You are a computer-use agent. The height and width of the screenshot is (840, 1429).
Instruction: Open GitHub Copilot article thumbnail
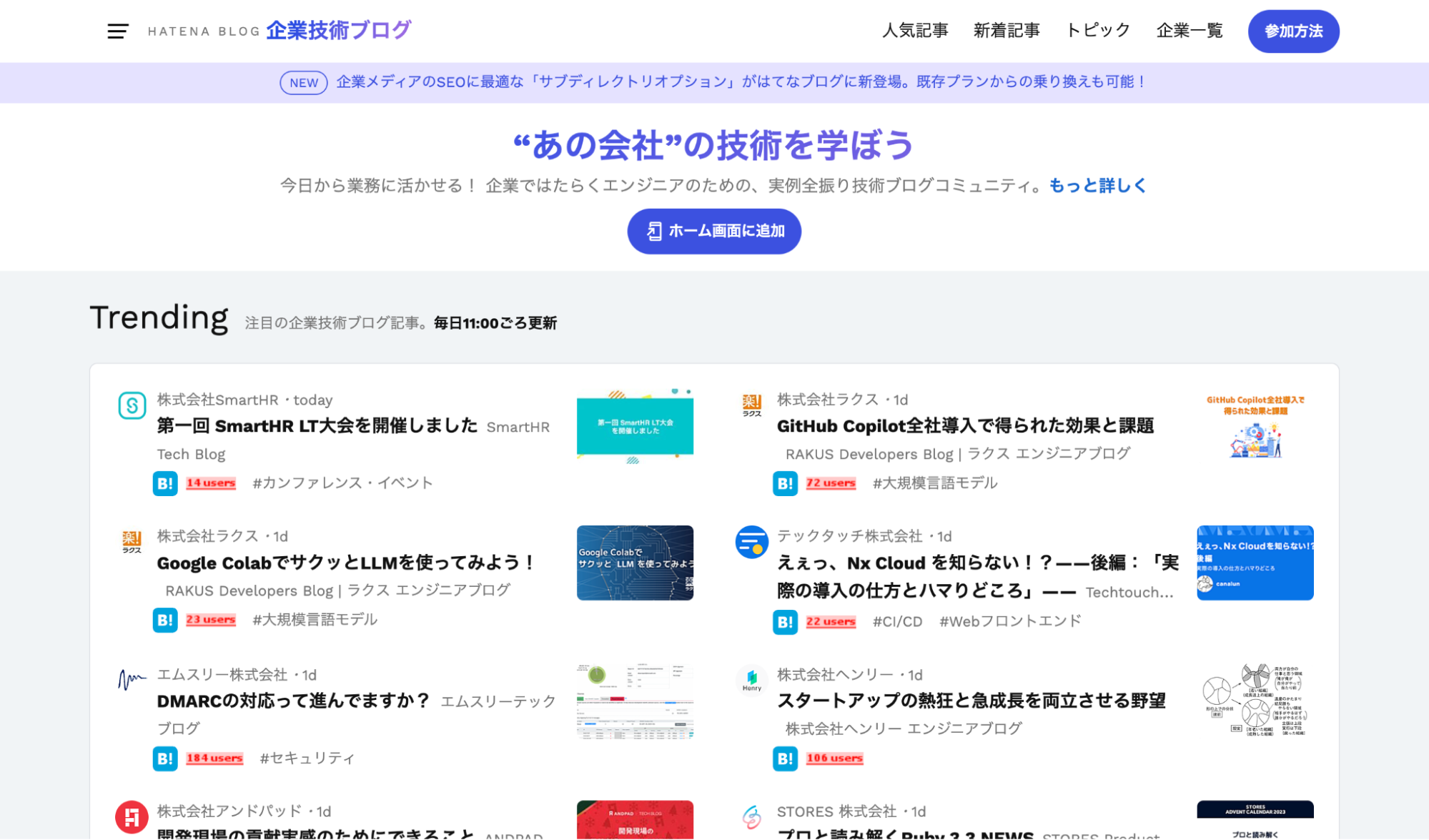pyautogui.click(x=1255, y=426)
